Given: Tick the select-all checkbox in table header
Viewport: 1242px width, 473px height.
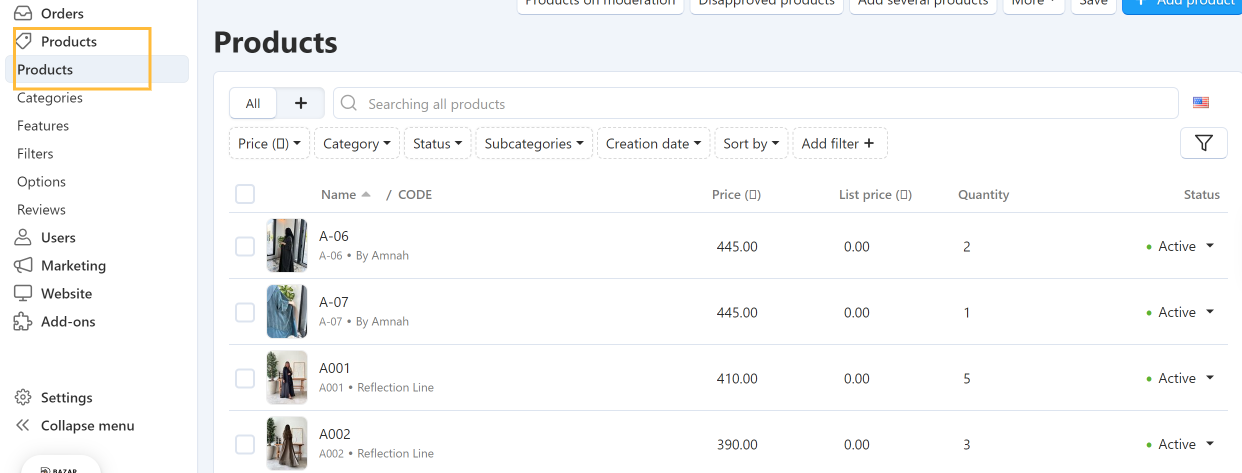Looking at the screenshot, I should tap(245, 194).
